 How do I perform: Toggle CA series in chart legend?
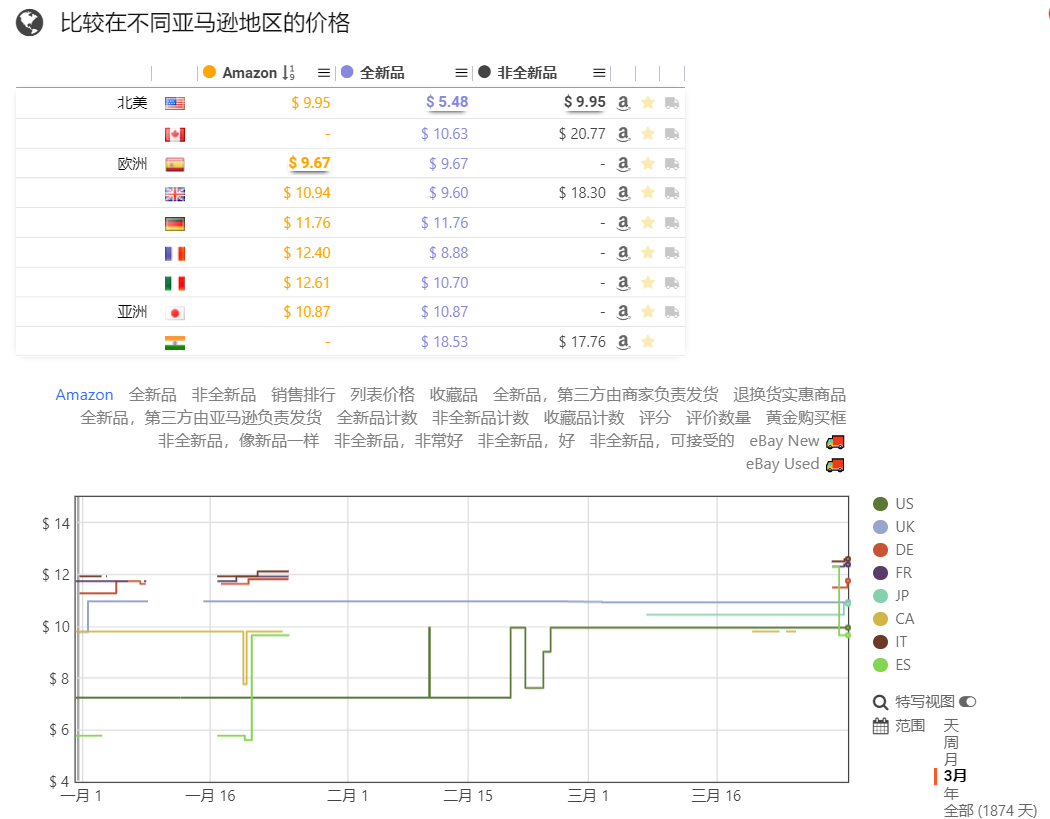point(893,619)
